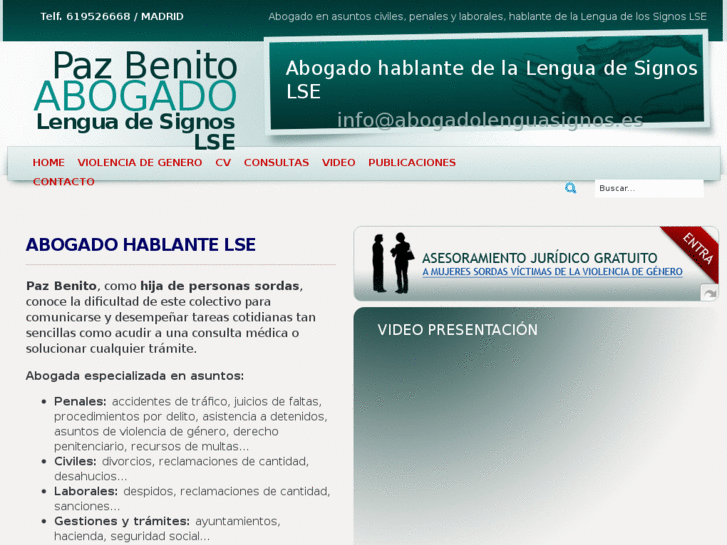
Task: Select the VIDEO menu item
Action: point(338,162)
